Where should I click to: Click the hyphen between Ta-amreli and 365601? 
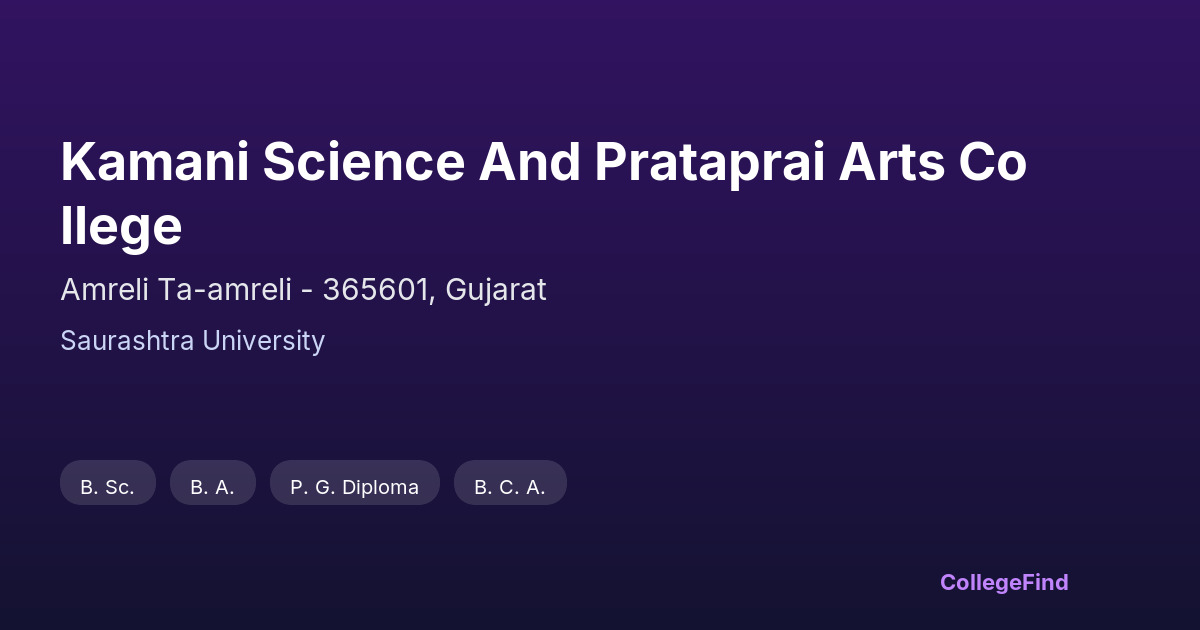[306, 291]
